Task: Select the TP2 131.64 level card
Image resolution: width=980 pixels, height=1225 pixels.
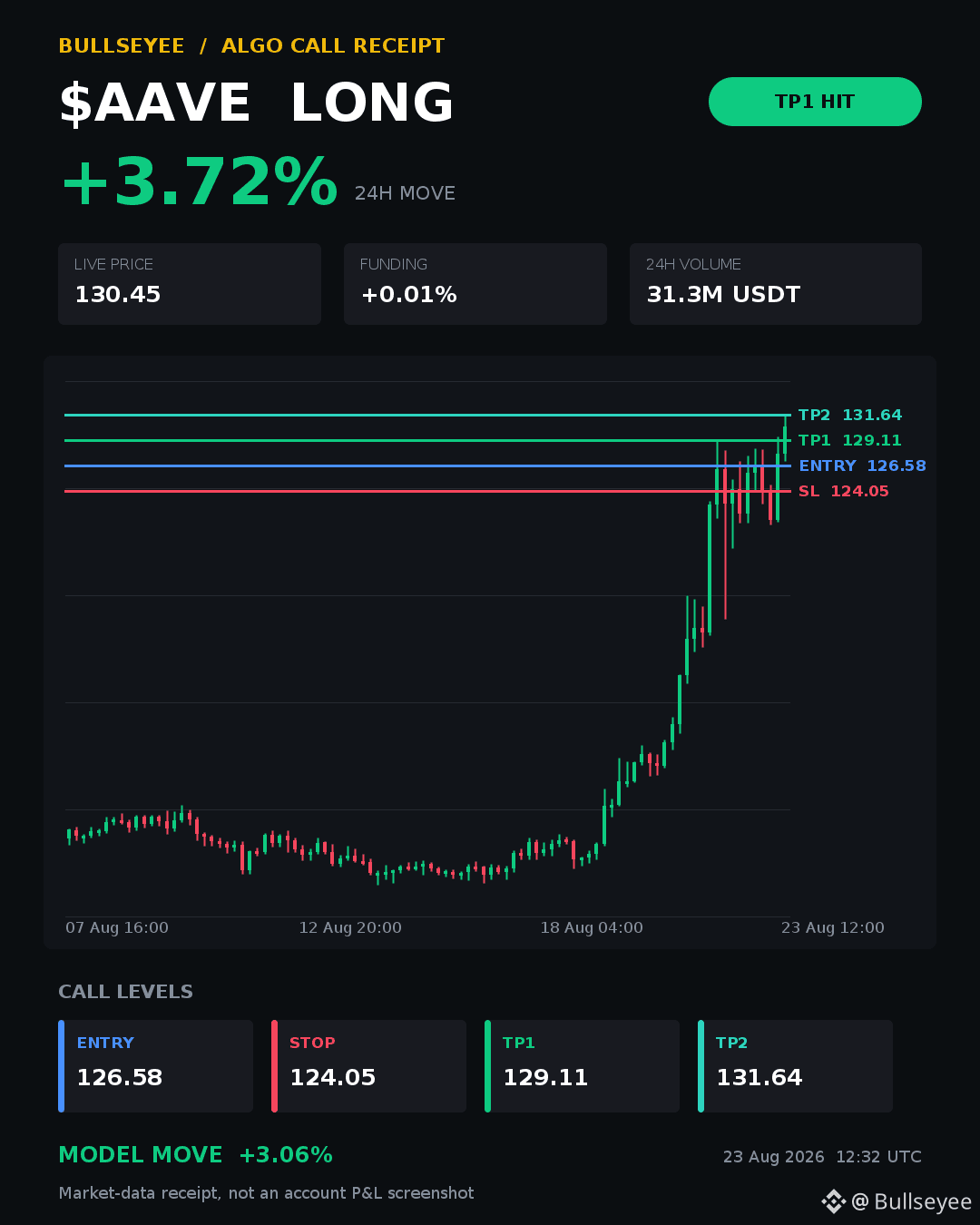Action: pyautogui.click(x=796, y=1066)
